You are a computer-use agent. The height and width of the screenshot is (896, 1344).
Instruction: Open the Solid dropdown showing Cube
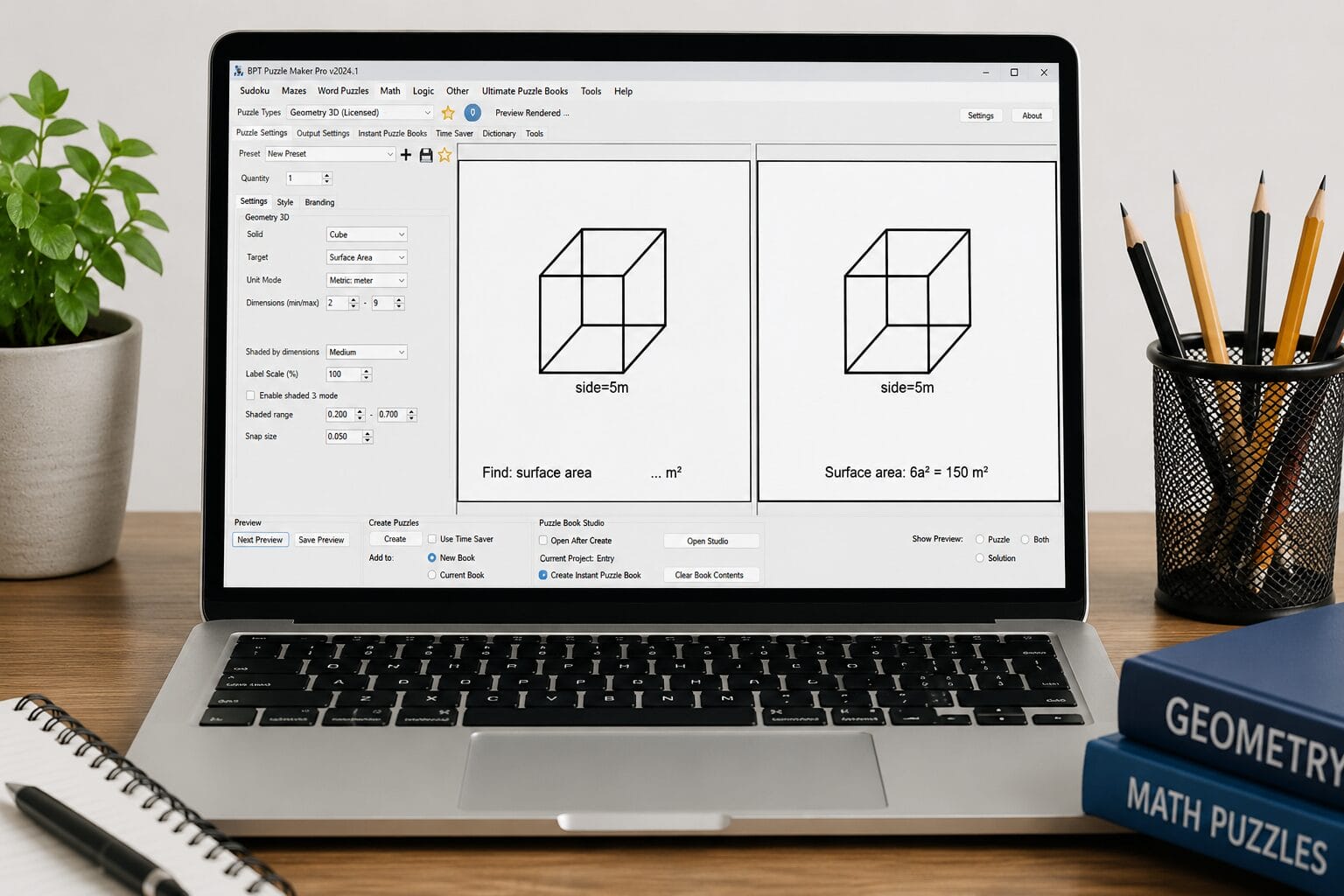pos(367,234)
